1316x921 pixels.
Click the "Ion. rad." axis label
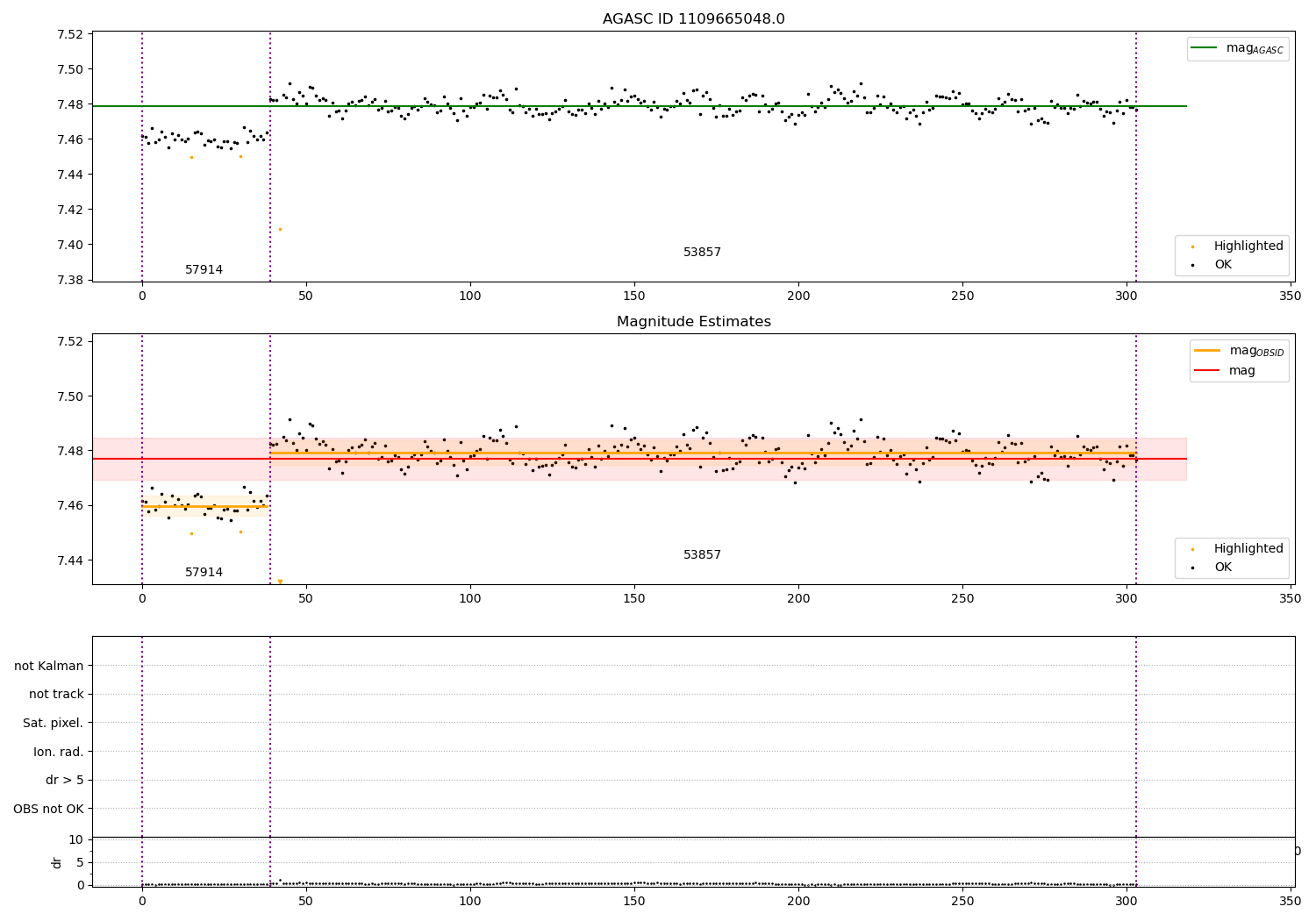click(59, 753)
